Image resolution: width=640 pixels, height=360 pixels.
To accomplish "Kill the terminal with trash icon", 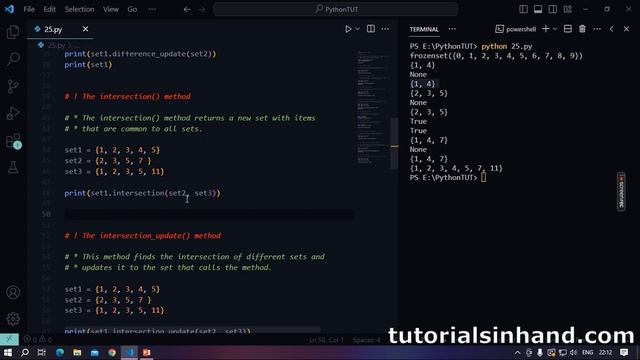I will [x=582, y=29].
